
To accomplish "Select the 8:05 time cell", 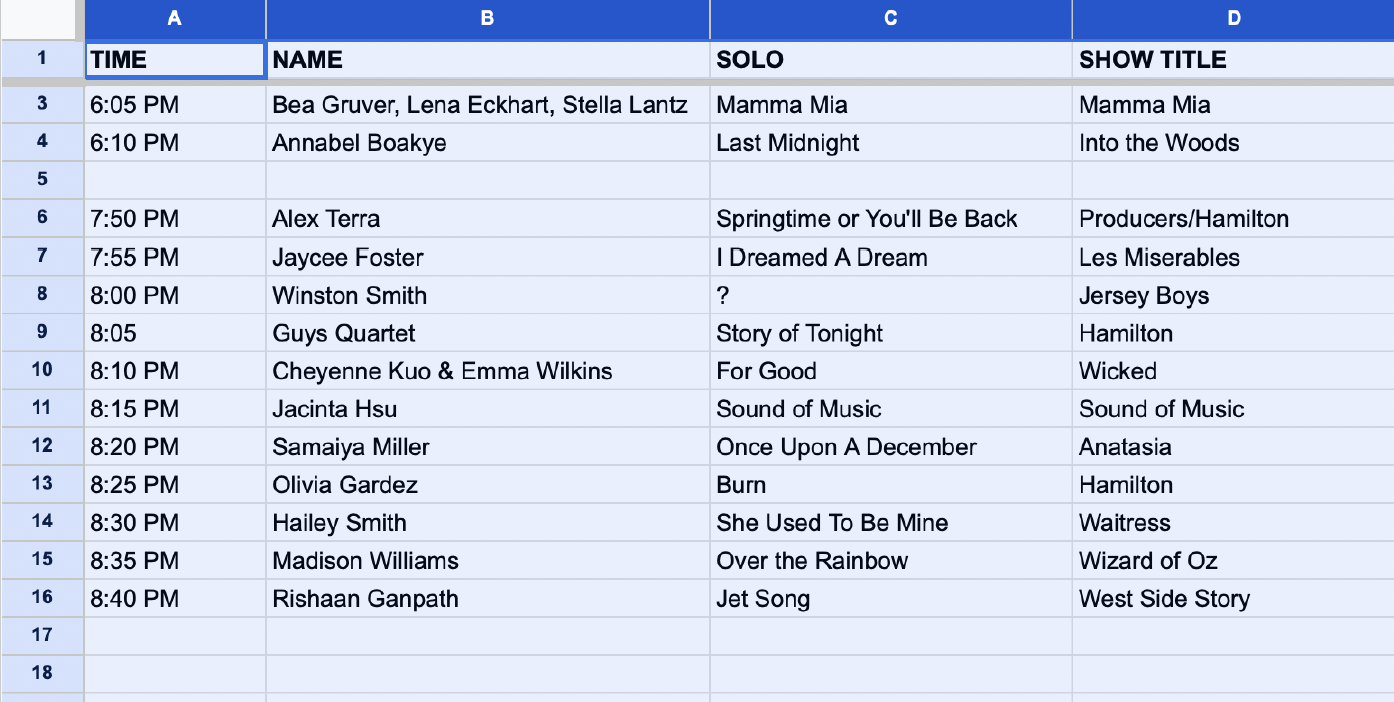I will point(175,333).
